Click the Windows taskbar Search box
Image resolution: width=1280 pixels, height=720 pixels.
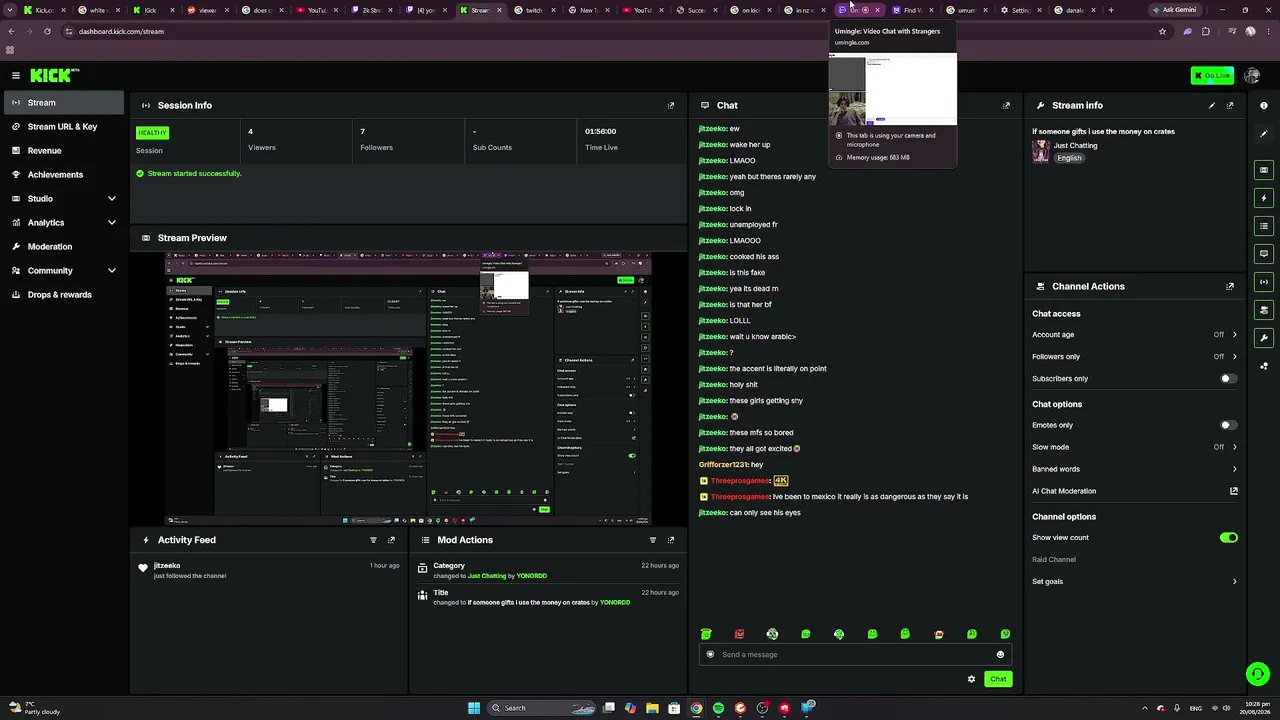tap(540, 708)
